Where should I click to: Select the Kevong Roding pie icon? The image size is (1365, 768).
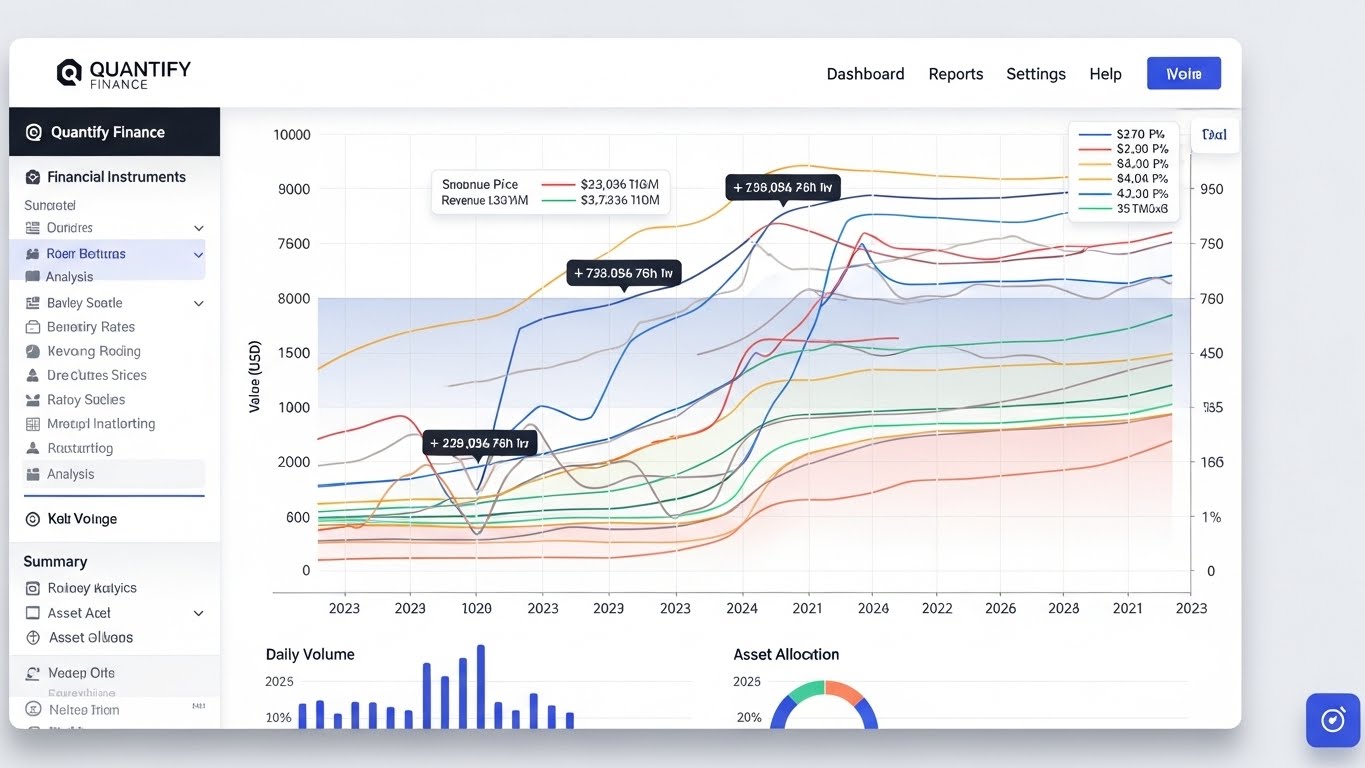[31, 351]
